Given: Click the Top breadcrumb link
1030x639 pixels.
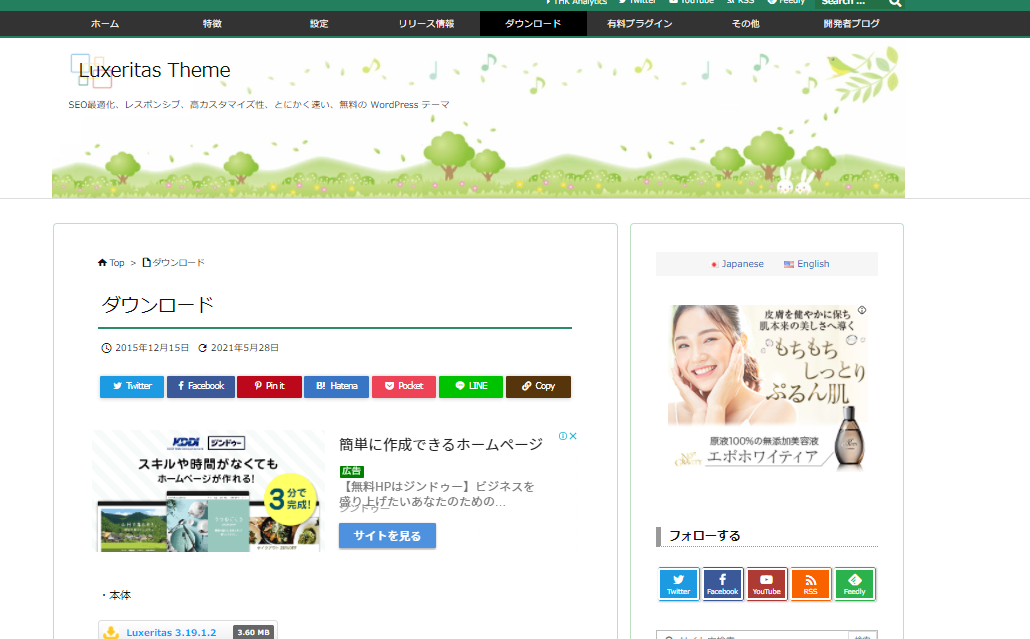Looking at the screenshot, I should pos(117,263).
